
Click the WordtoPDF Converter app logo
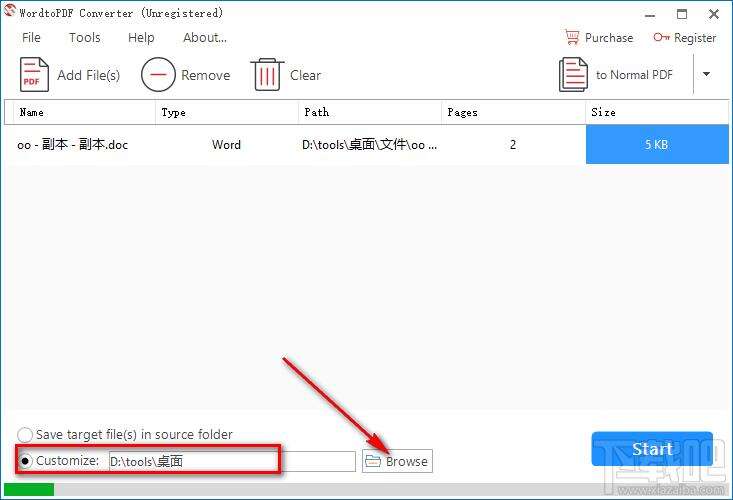point(9,11)
